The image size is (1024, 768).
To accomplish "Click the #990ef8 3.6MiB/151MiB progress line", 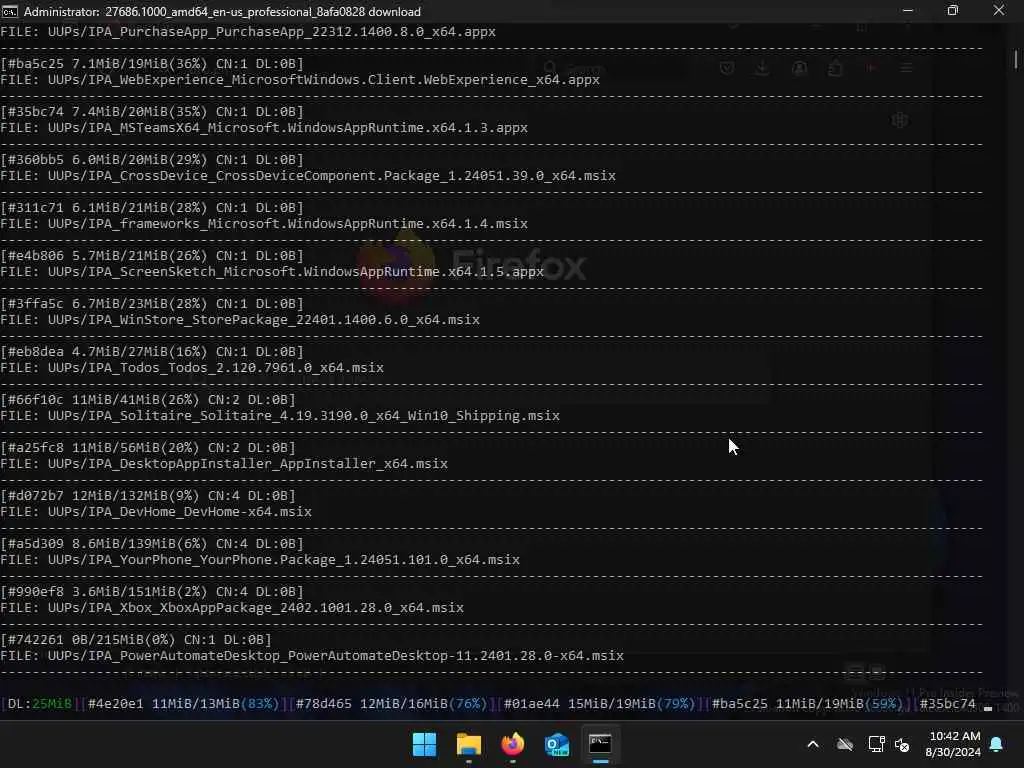I will click(152, 592).
